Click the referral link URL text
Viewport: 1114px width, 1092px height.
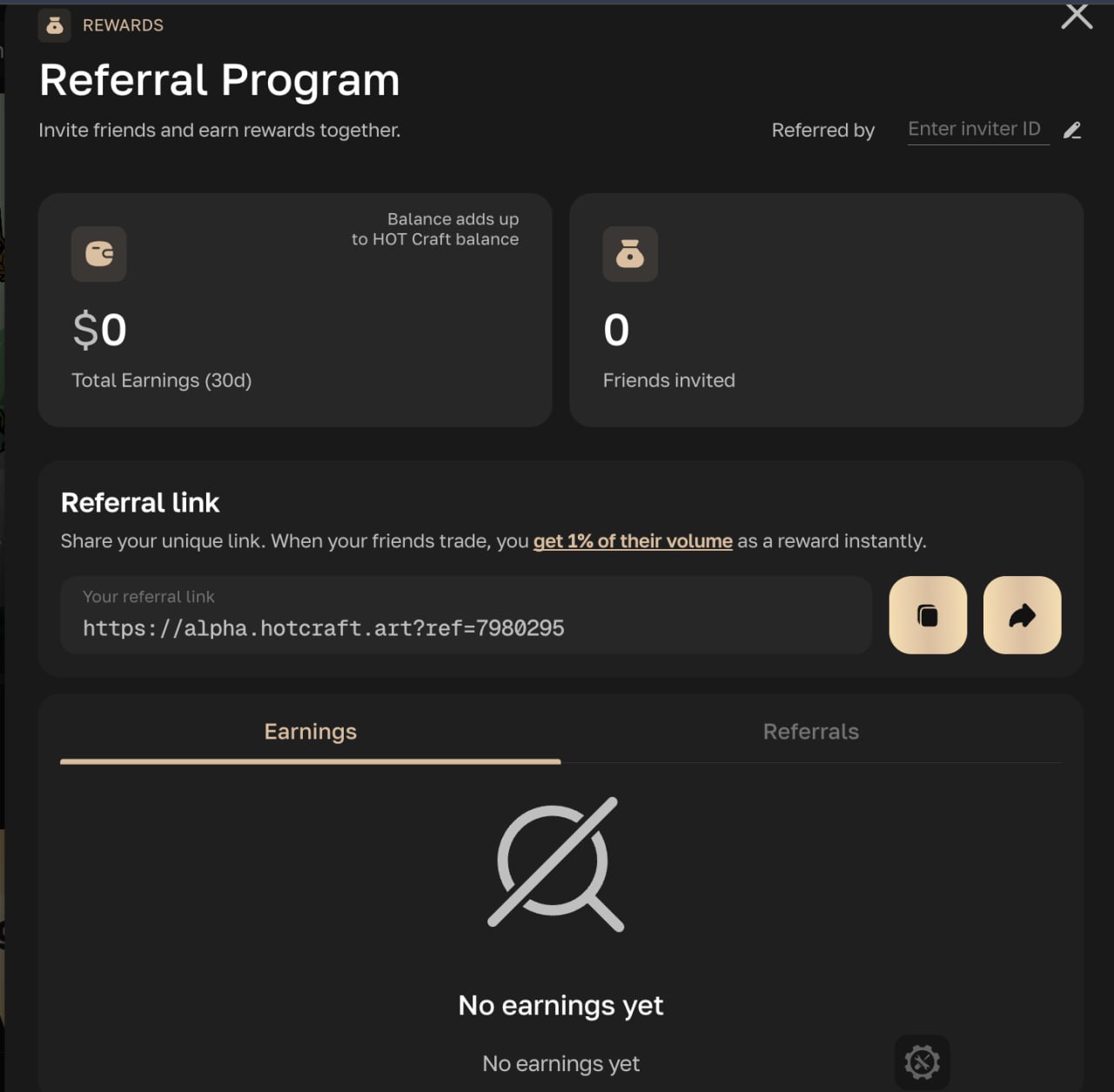[x=324, y=628]
